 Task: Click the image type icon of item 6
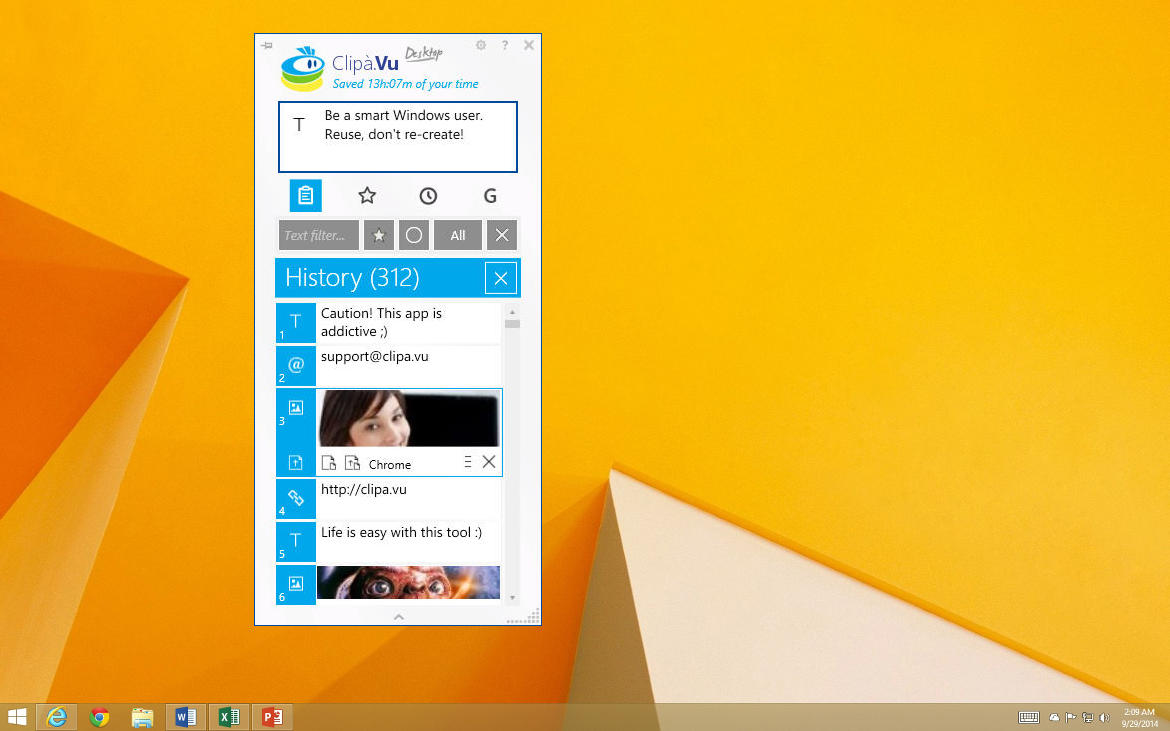[x=296, y=585]
